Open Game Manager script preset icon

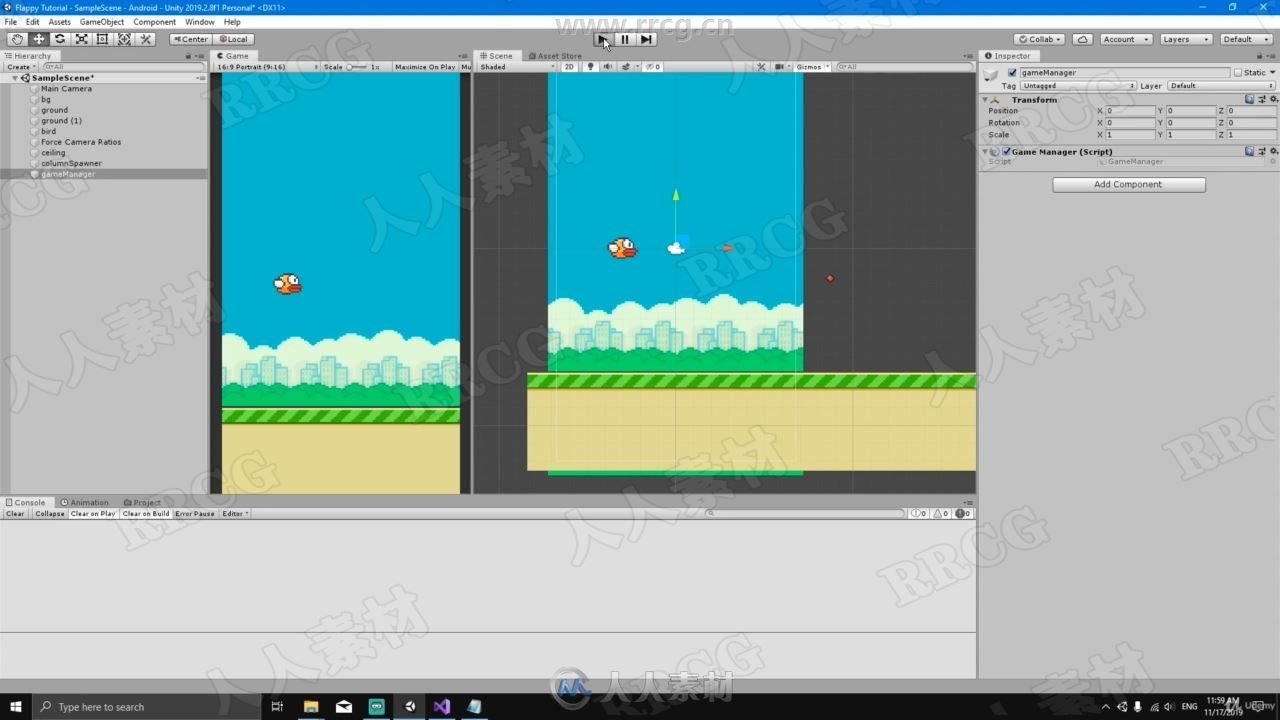pyautogui.click(x=1261, y=151)
